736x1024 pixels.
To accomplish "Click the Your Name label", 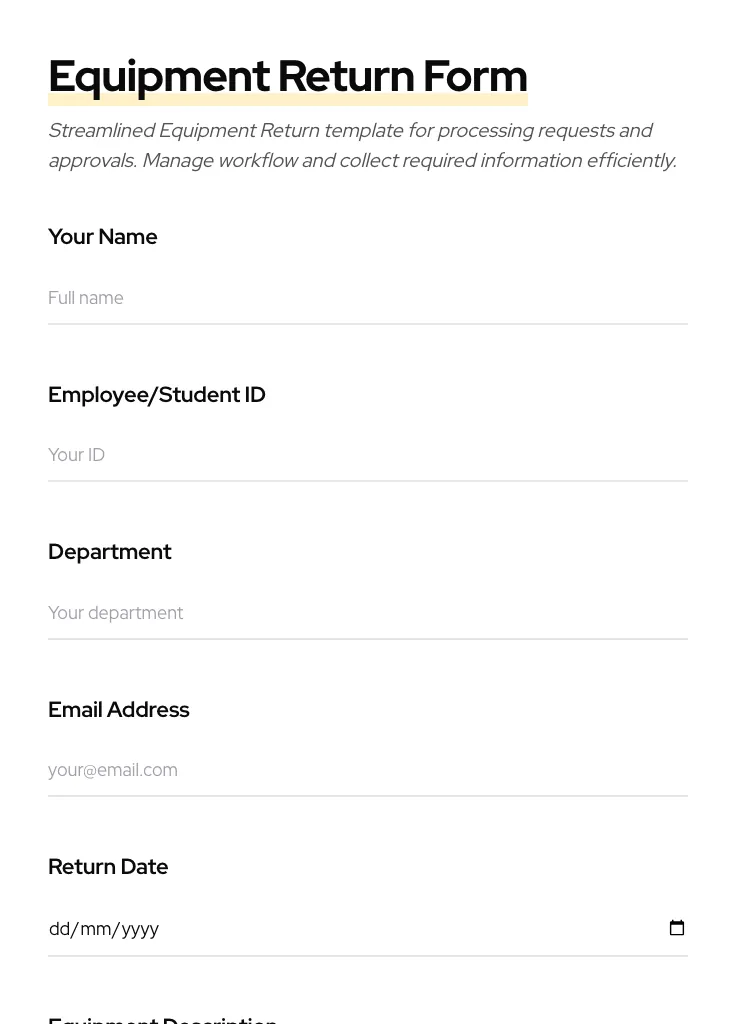I will coord(103,237).
